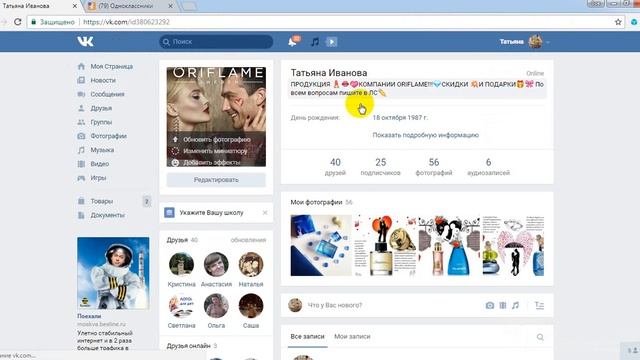Image resolution: width=640 pixels, height=360 pixels.
Task: Open Мои фотографии section header
Action: pyautogui.click(x=316, y=202)
